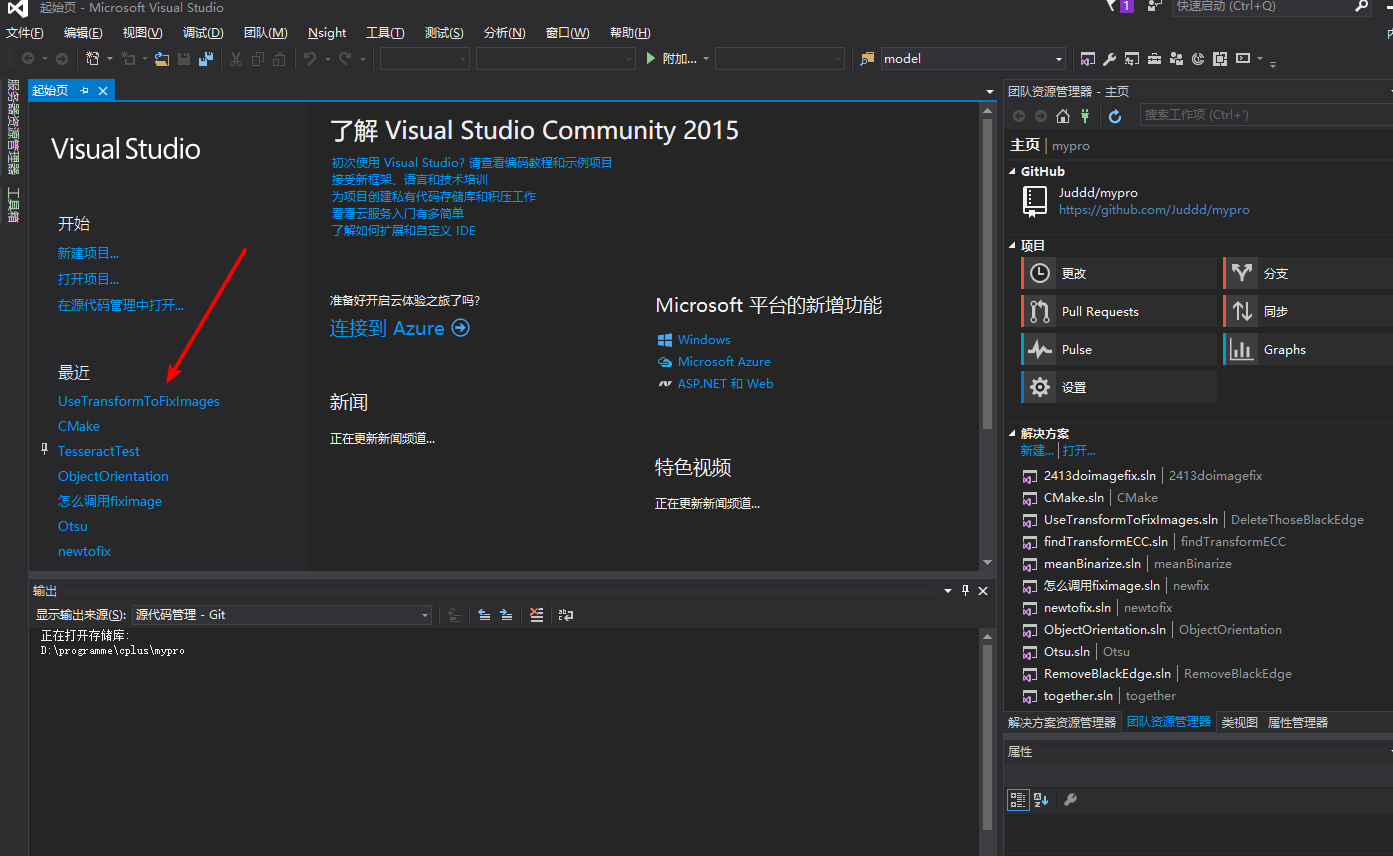Viewport: 1393px width, 856px height.
Task: Click the 连接到 Azure link
Action: 399,328
